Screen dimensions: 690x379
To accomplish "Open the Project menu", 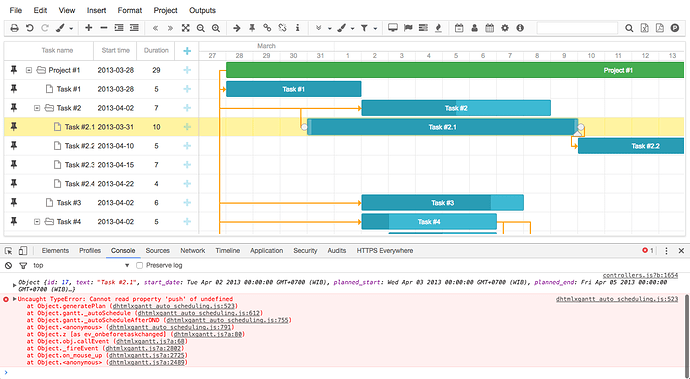I will 165,10.
